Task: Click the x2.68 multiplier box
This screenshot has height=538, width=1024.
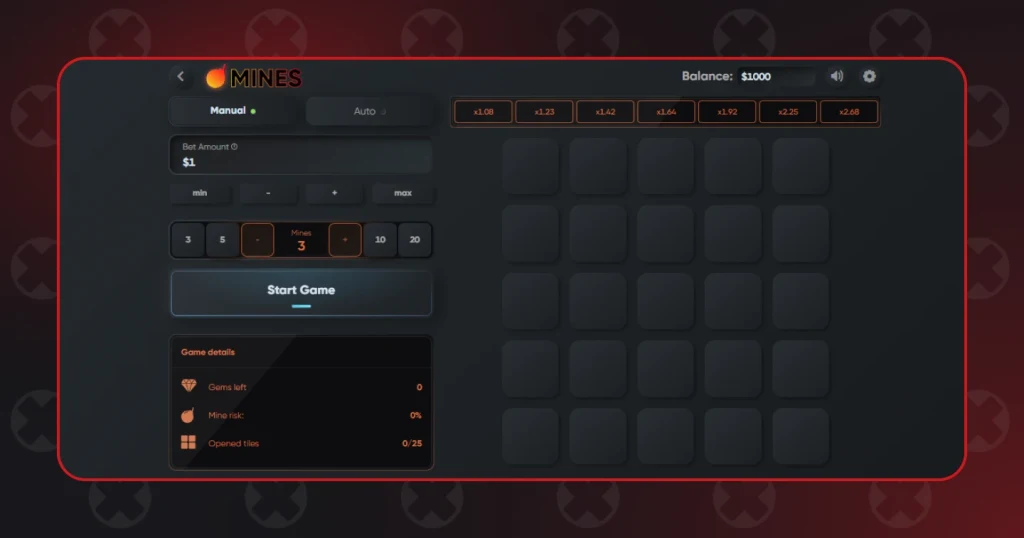Action: click(x=849, y=112)
